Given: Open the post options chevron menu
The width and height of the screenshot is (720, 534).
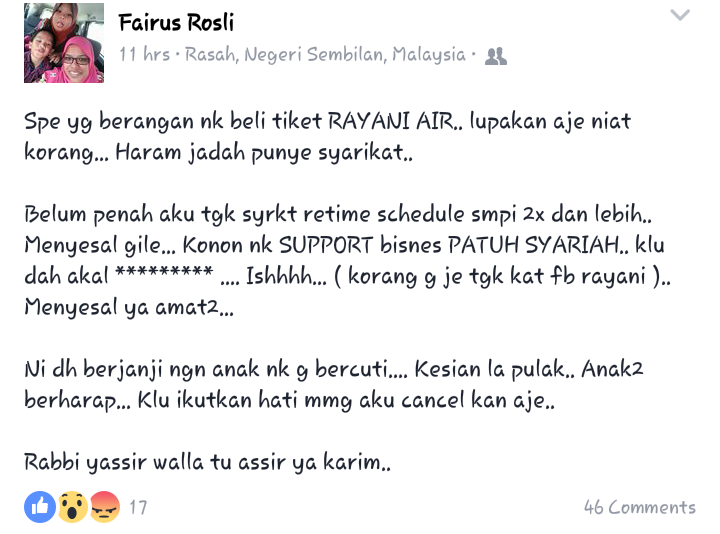Looking at the screenshot, I should coord(680,15).
